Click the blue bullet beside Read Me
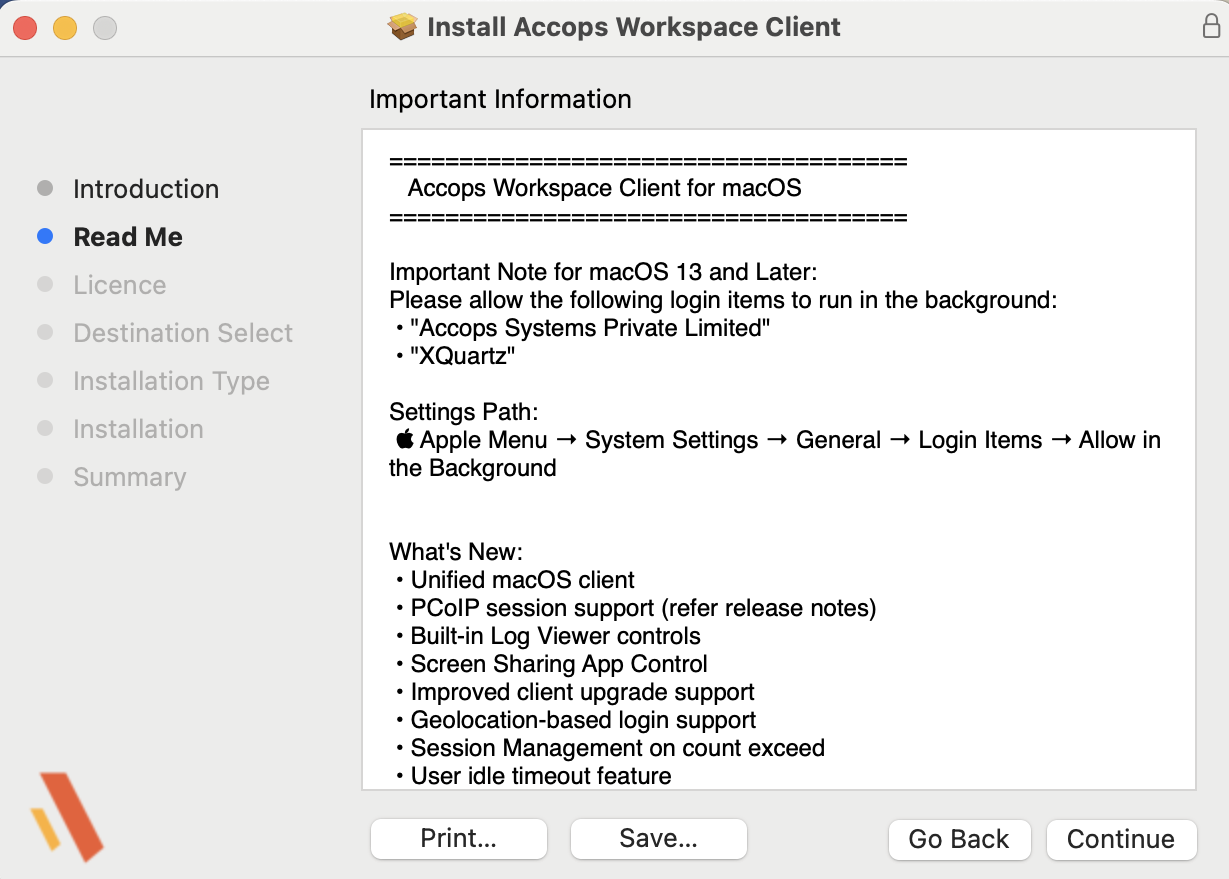This screenshot has height=879, width=1229. point(45,237)
